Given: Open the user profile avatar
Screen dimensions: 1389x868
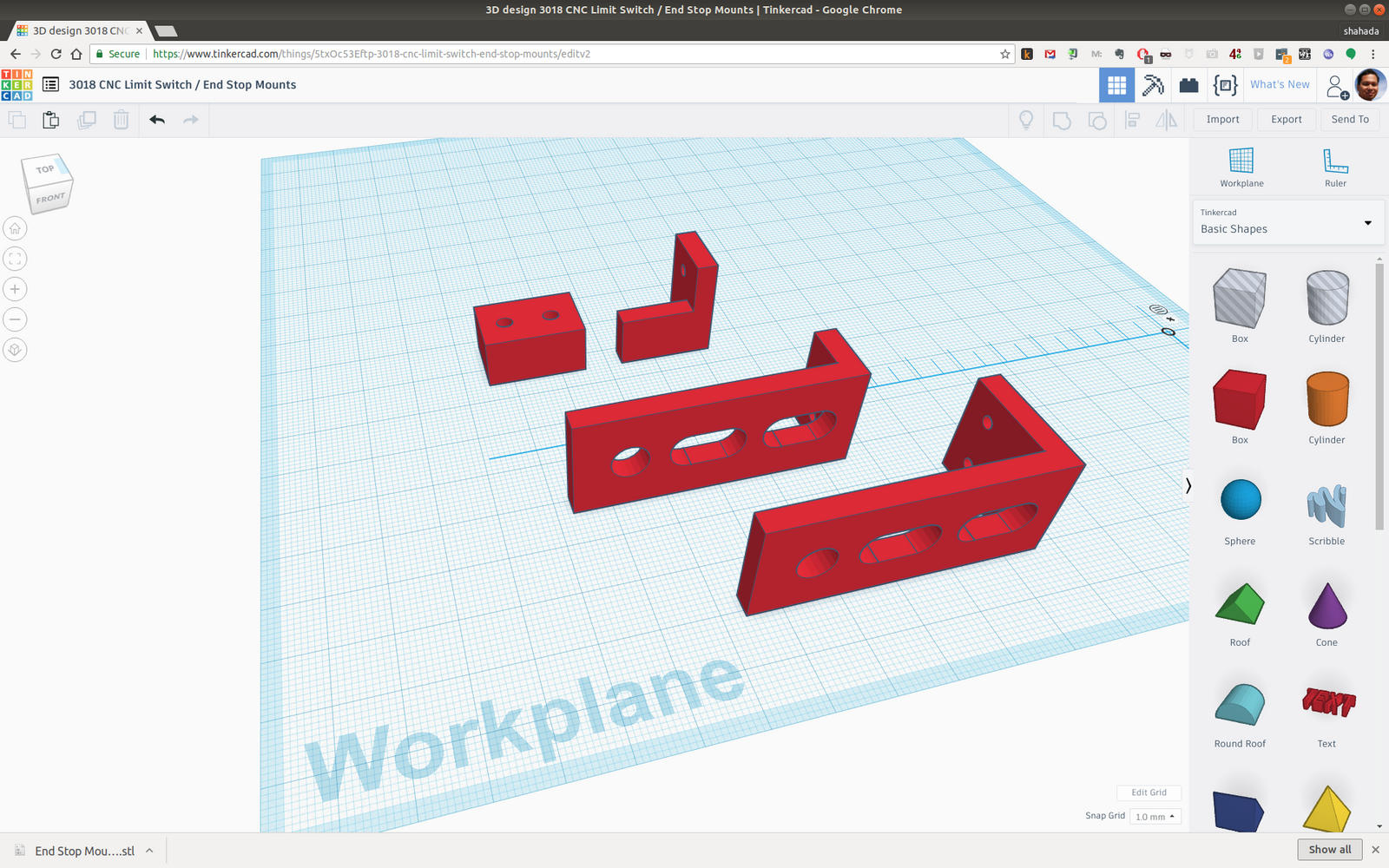Looking at the screenshot, I should click(1371, 85).
